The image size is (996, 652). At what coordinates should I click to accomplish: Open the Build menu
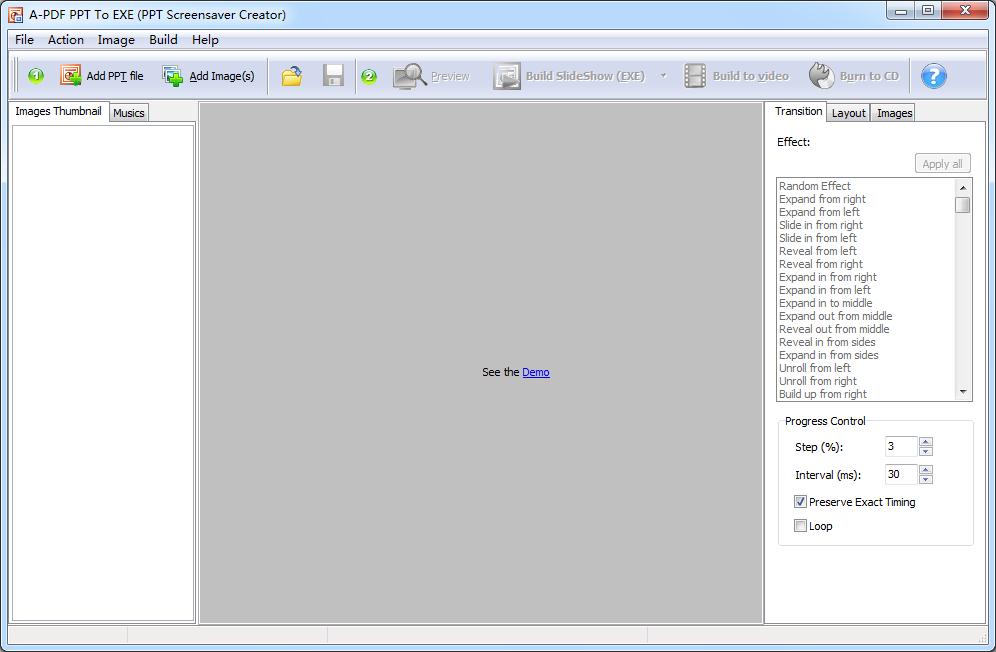(163, 39)
